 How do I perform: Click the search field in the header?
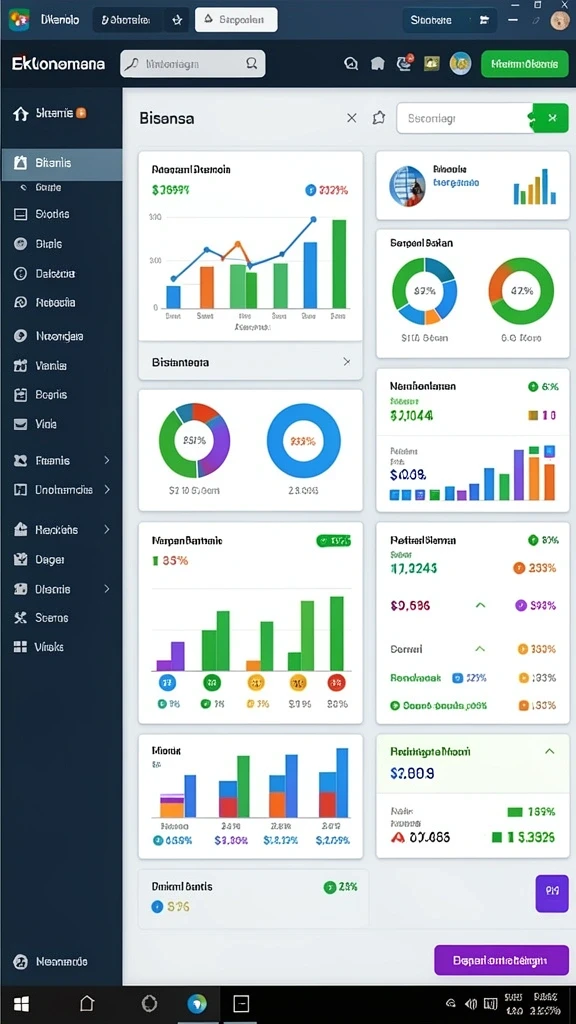pyautogui.click(x=193, y=64)
